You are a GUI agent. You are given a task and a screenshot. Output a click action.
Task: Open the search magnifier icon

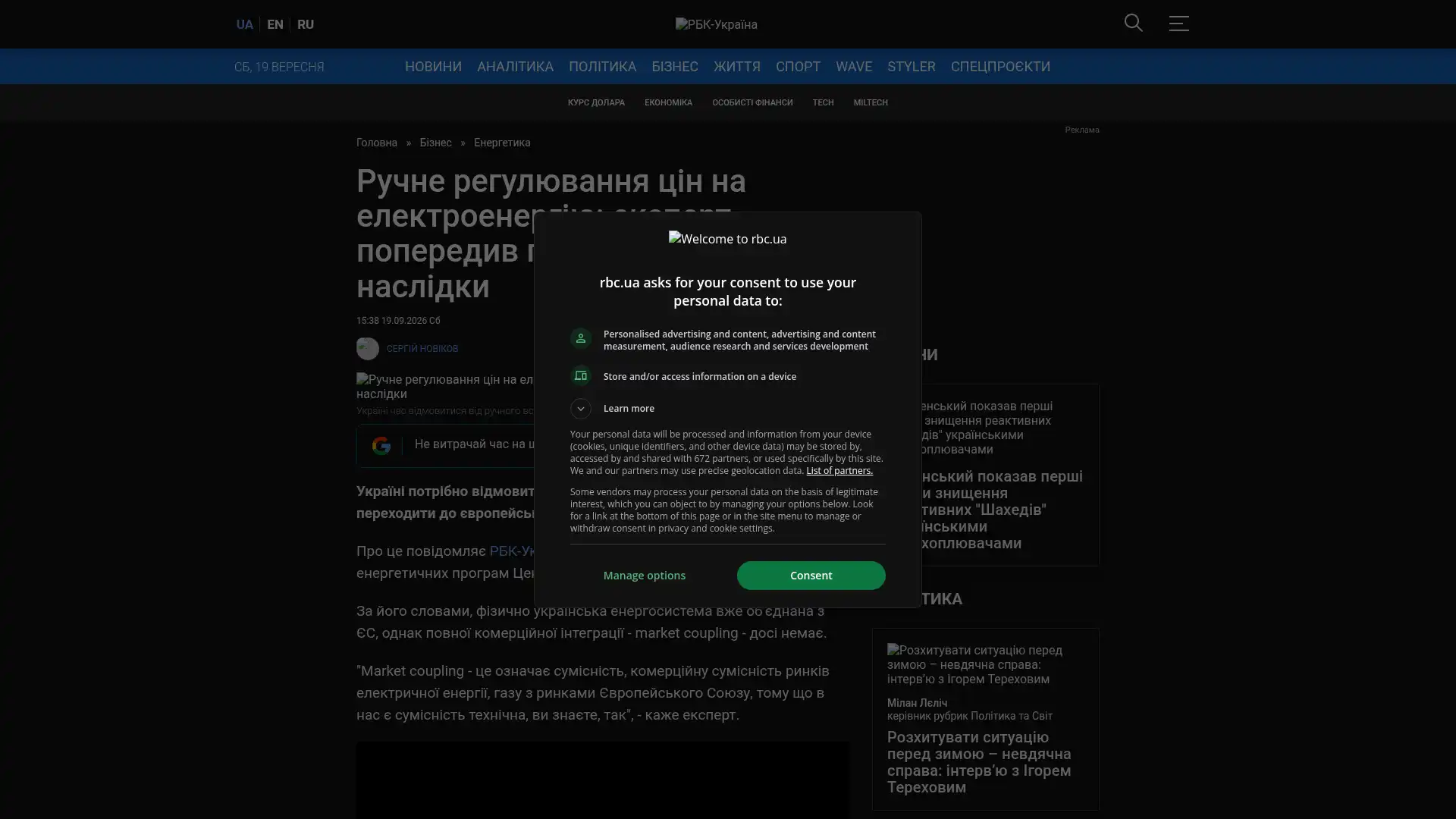click(x=1133, y=24)
